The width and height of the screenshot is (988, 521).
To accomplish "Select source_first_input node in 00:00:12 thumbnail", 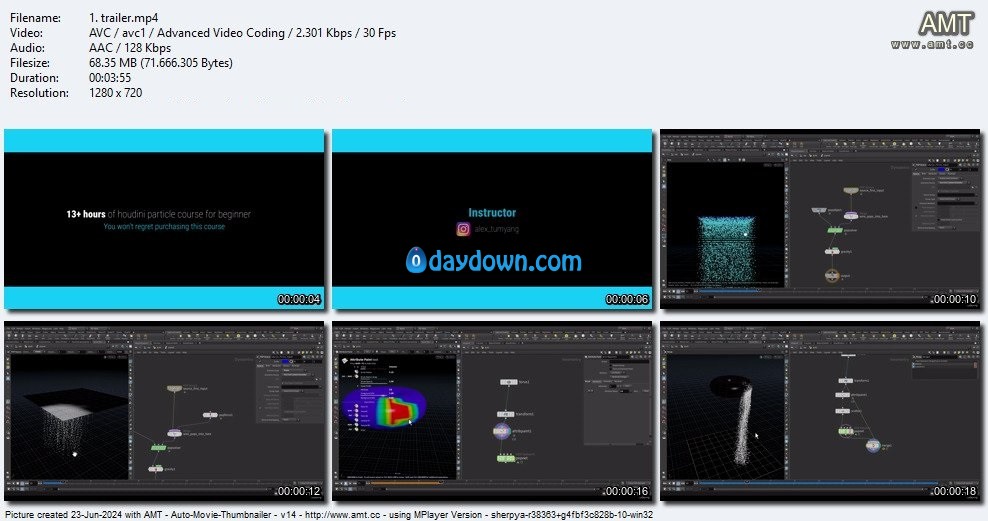I will 175,389.
